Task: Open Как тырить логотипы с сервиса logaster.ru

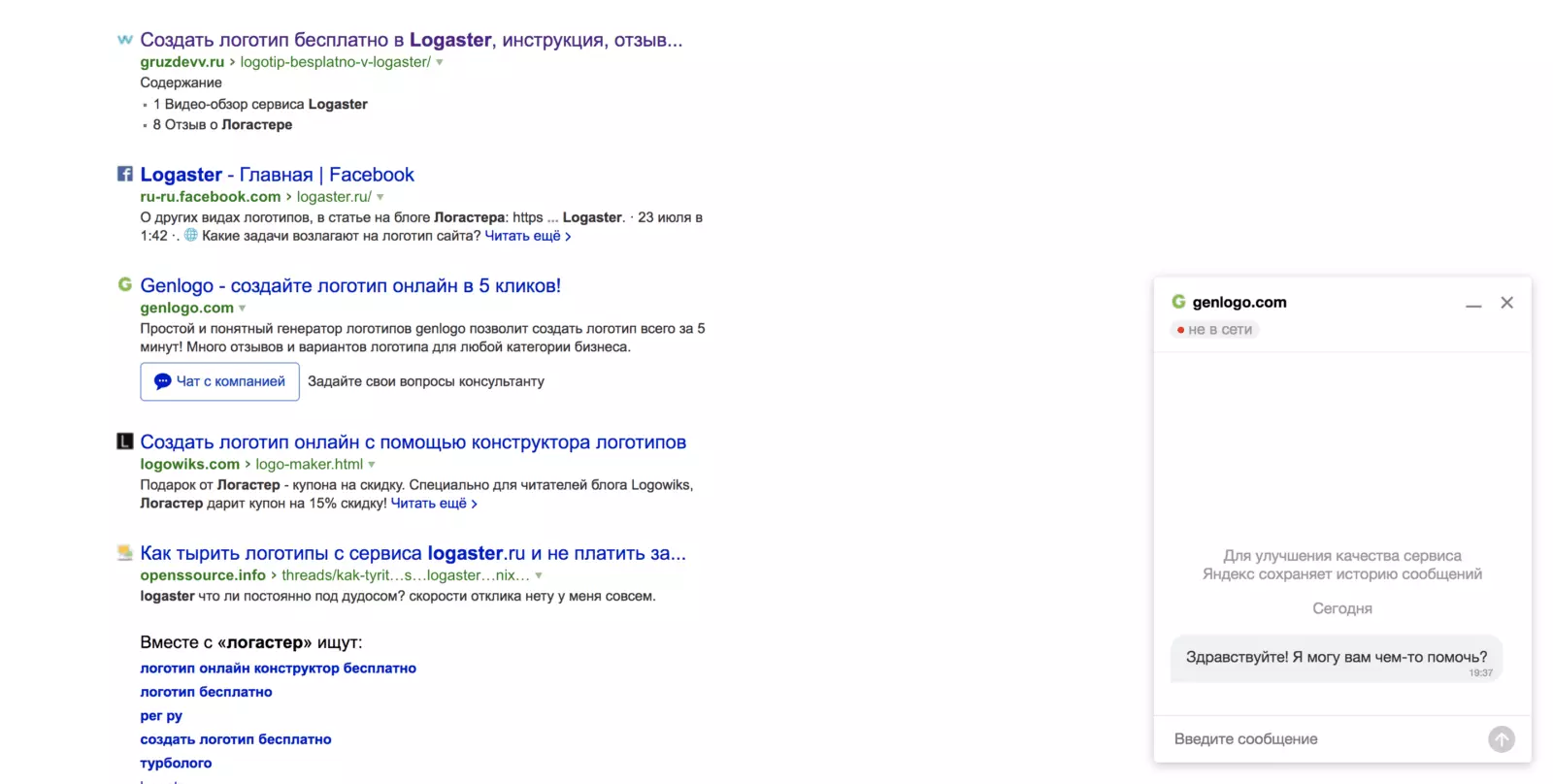Action: [x=413, y=553]
